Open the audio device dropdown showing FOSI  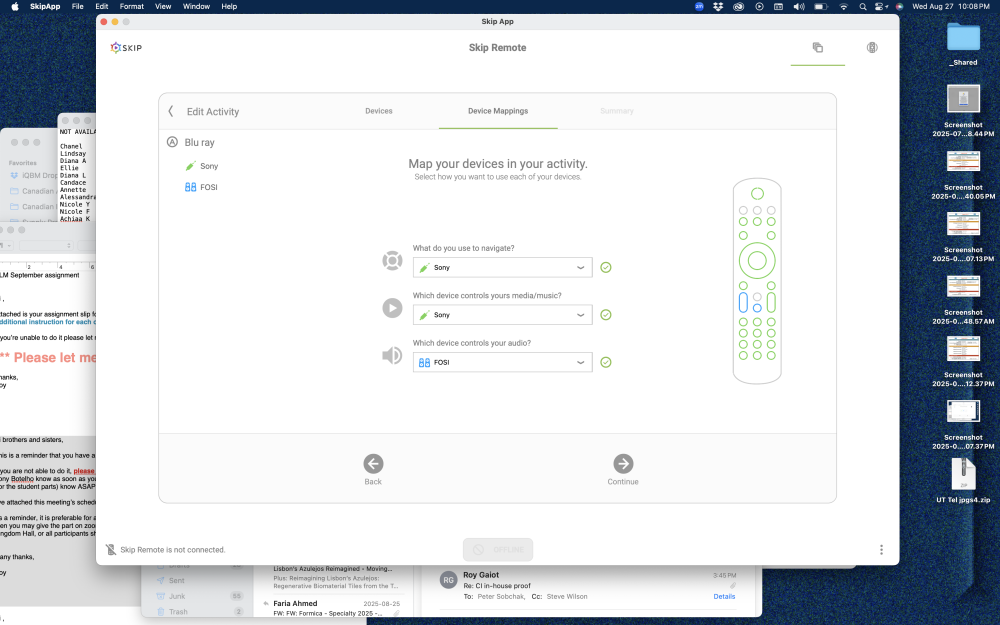point(503,362)
